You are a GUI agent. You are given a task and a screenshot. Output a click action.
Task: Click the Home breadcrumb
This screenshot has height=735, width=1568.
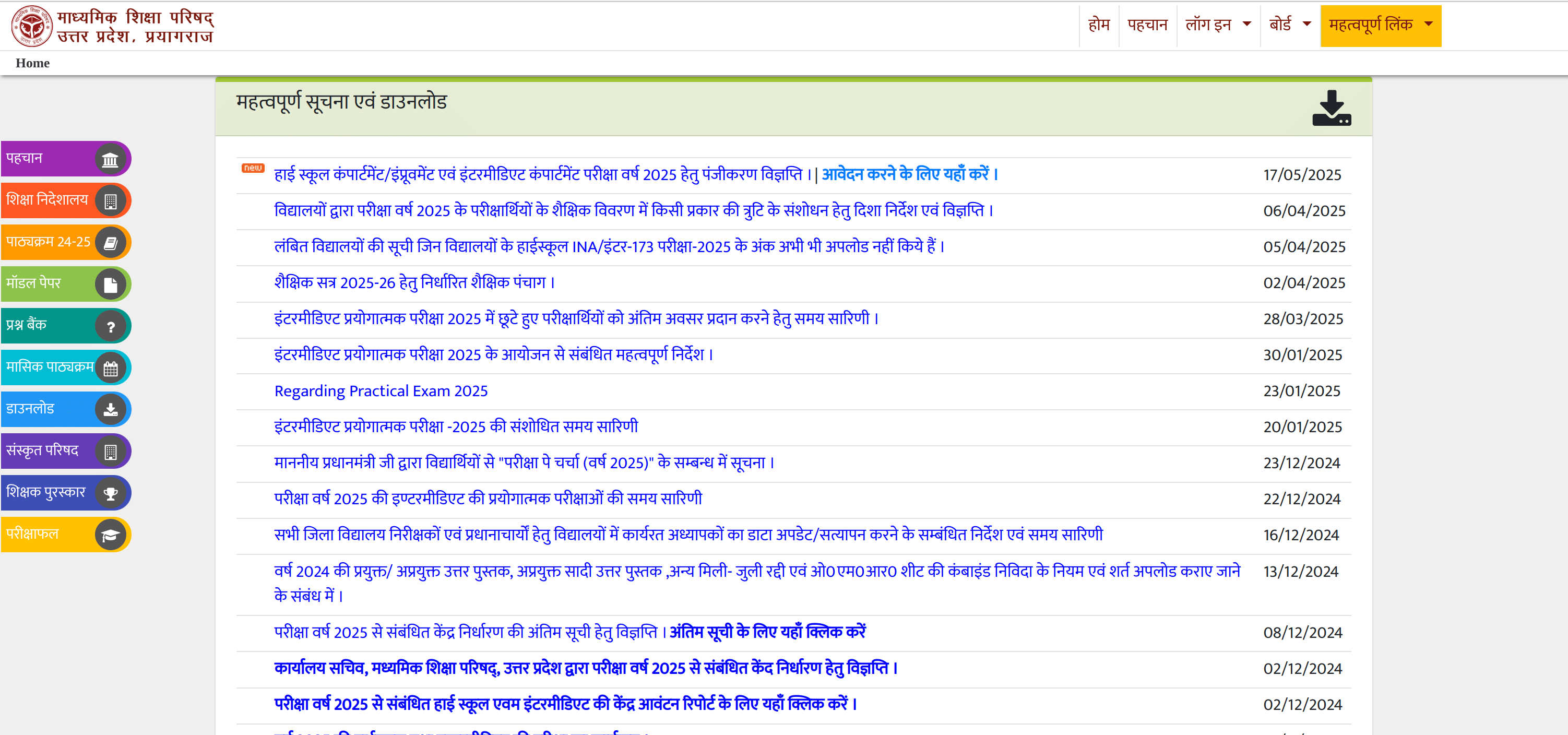point(33,63)
